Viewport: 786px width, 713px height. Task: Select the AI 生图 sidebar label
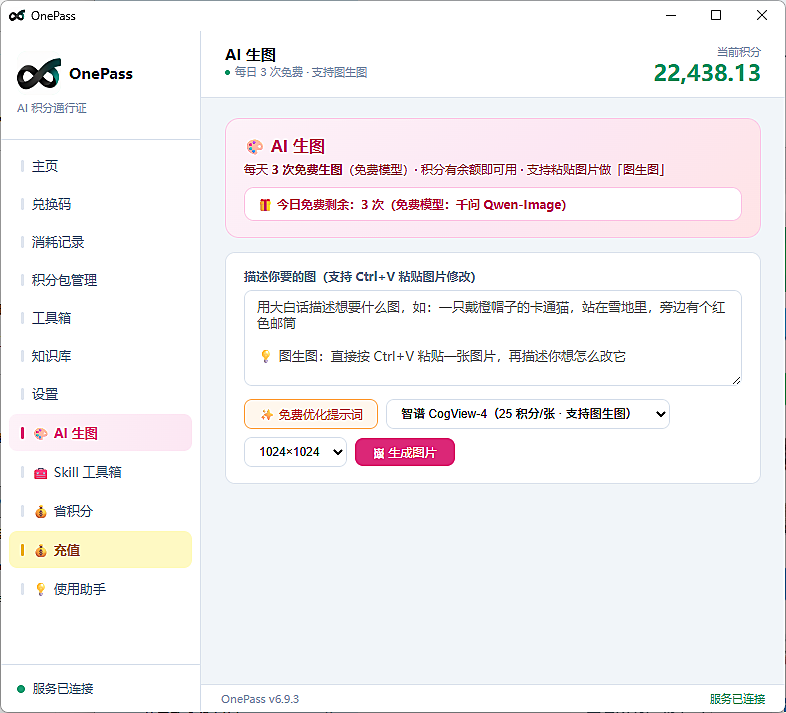[x=76, y=433]
